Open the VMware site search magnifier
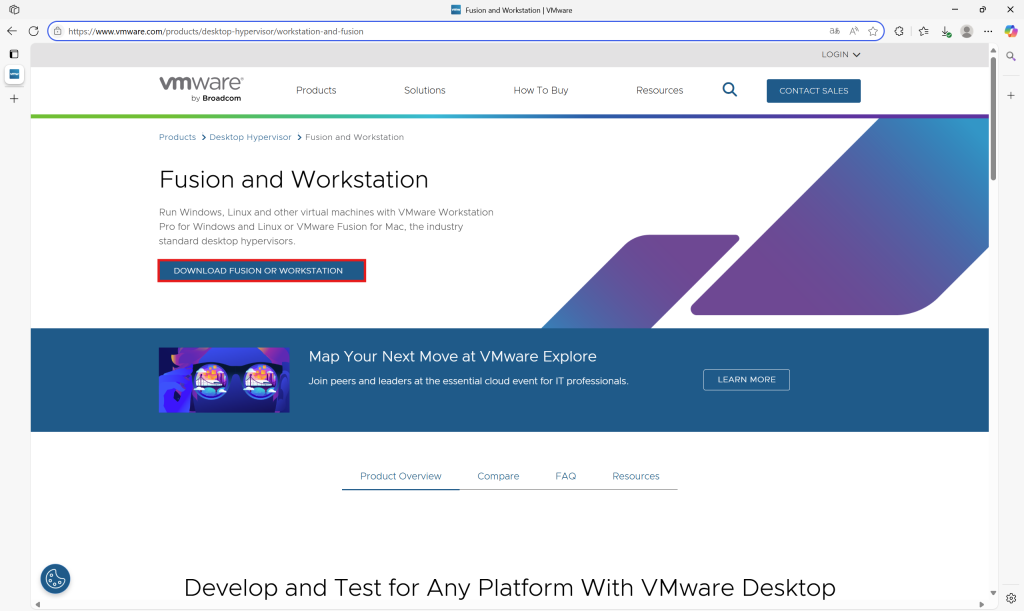This screenshot has height=611, width=1024. click(x=729, y=90)
